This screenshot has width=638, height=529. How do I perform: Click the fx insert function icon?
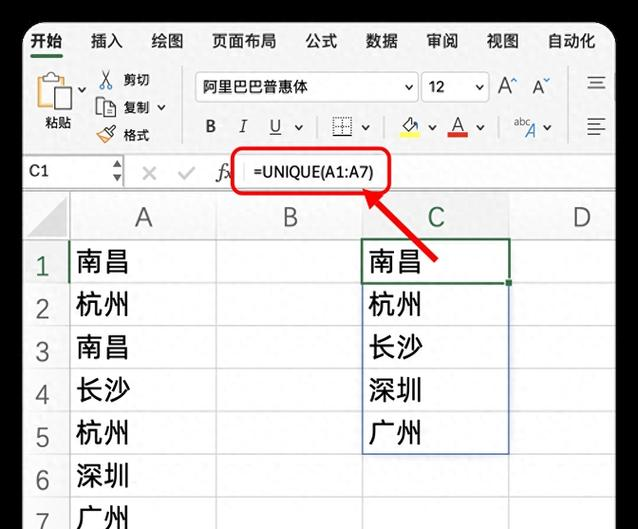[223, 173]
